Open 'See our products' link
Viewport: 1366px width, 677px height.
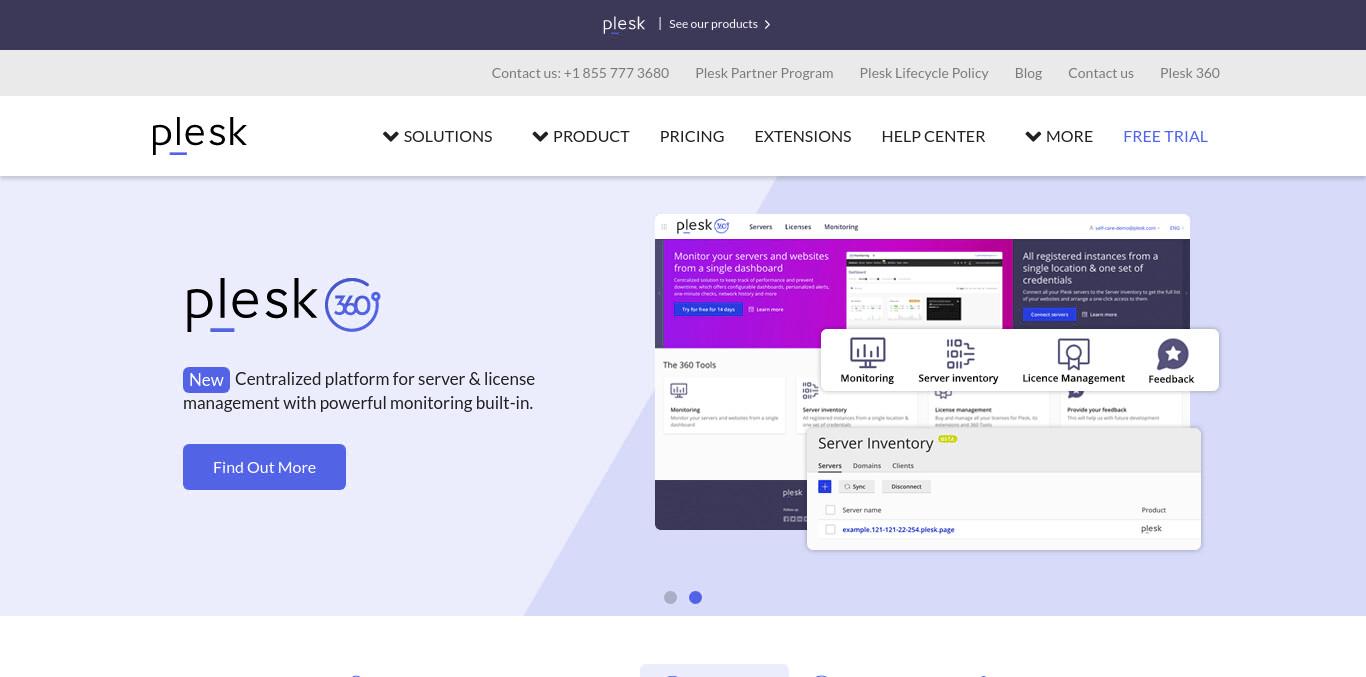[713, 24]
